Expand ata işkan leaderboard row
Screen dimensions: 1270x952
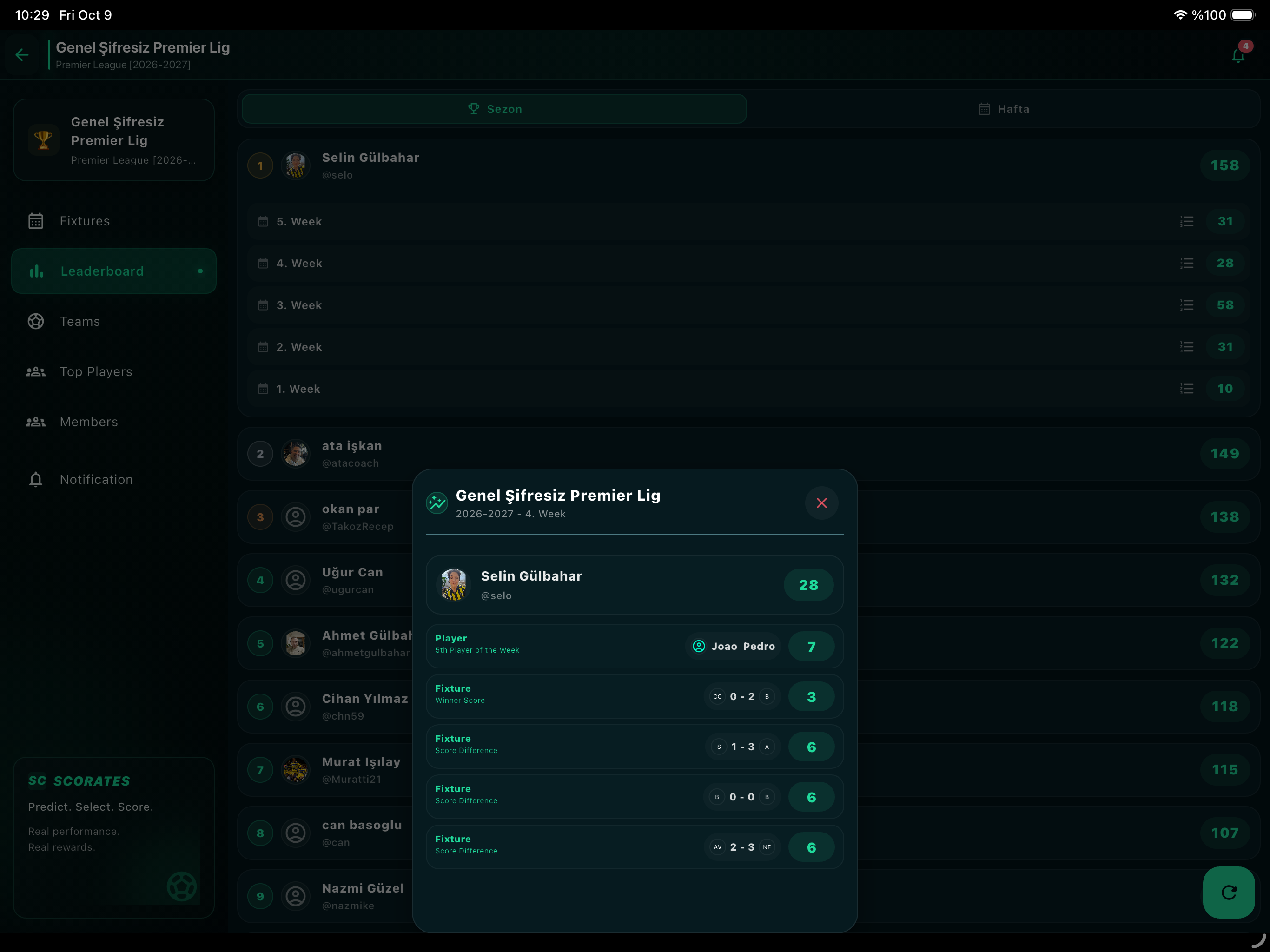(x=749, y=454)
